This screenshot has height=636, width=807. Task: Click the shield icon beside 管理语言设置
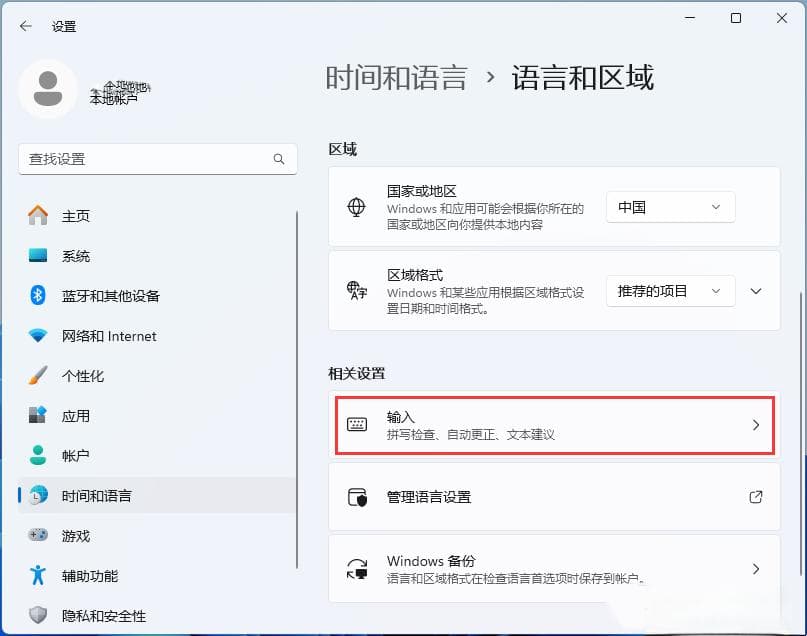tap(357, 497)
